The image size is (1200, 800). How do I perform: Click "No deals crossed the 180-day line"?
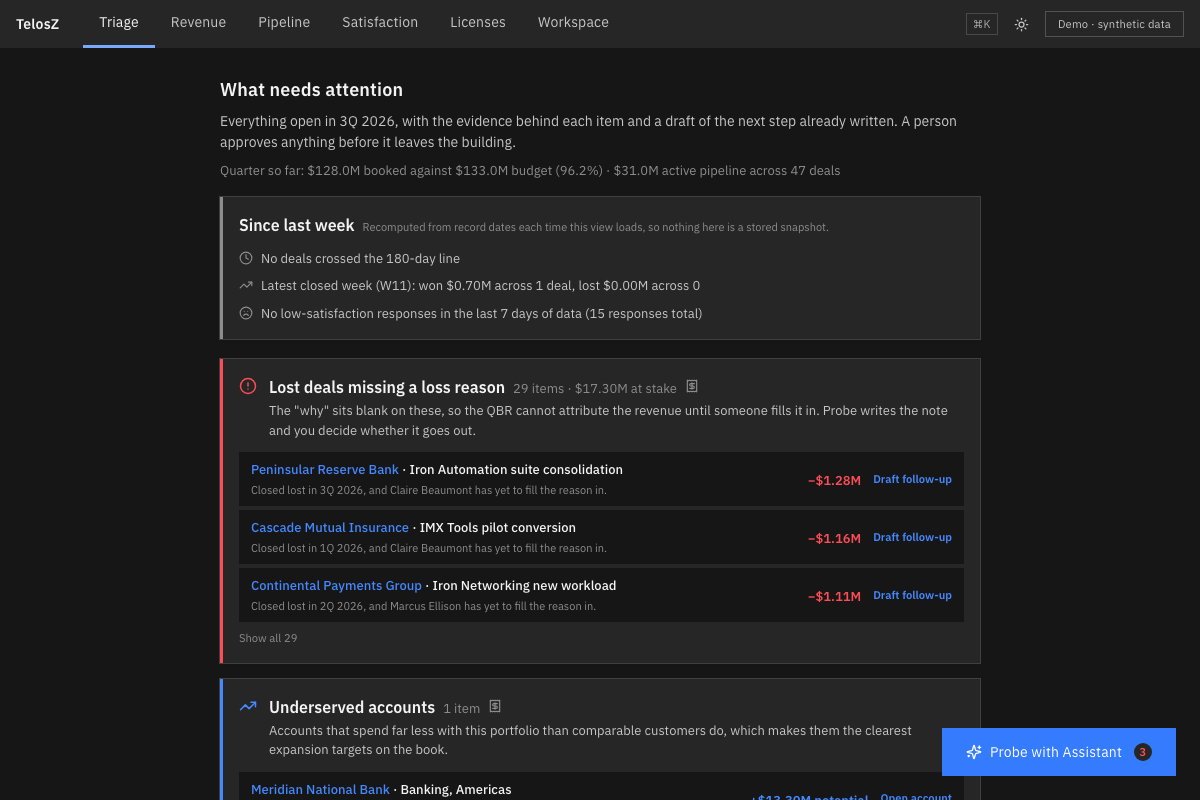pos(361,258)
